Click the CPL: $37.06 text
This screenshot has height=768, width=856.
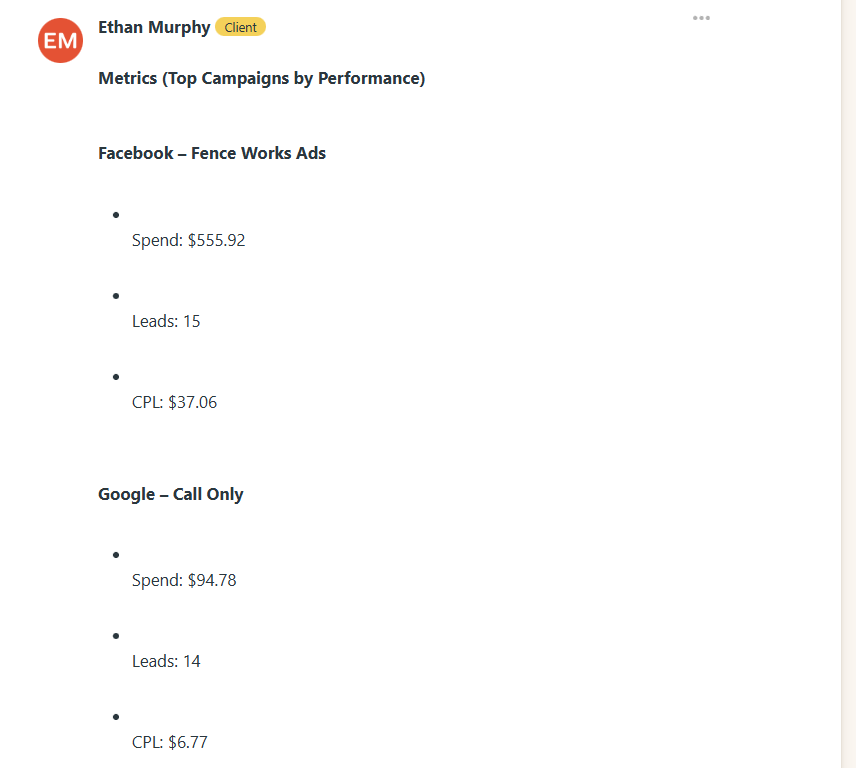[174, 402]
